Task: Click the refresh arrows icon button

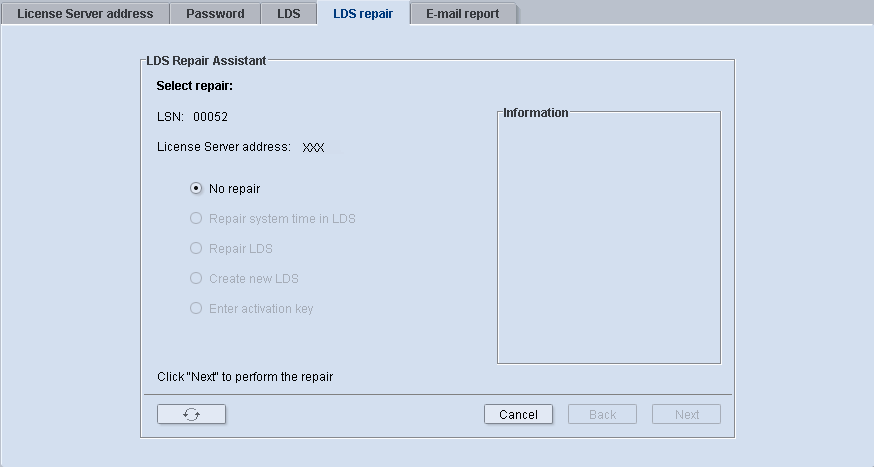Action: [x=191, y=414]
